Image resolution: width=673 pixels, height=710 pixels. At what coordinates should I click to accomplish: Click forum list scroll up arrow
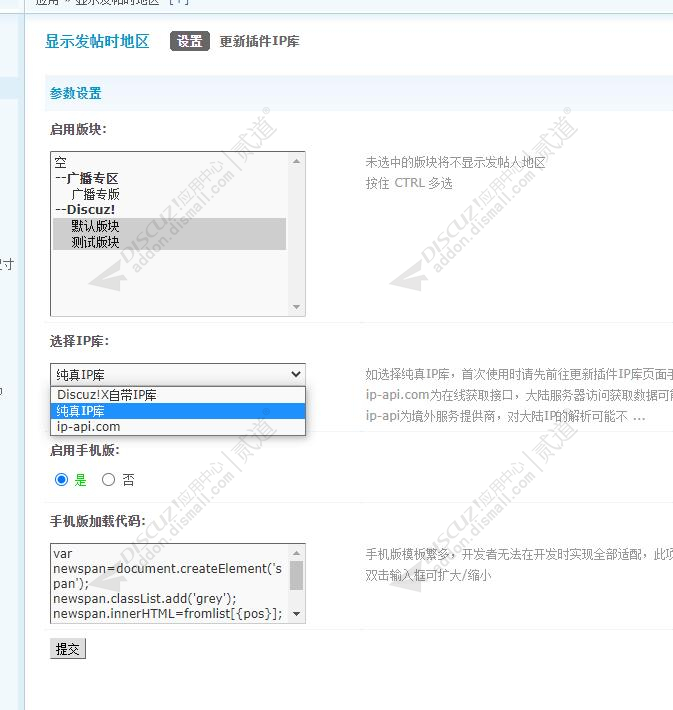[x=296, y=161]
